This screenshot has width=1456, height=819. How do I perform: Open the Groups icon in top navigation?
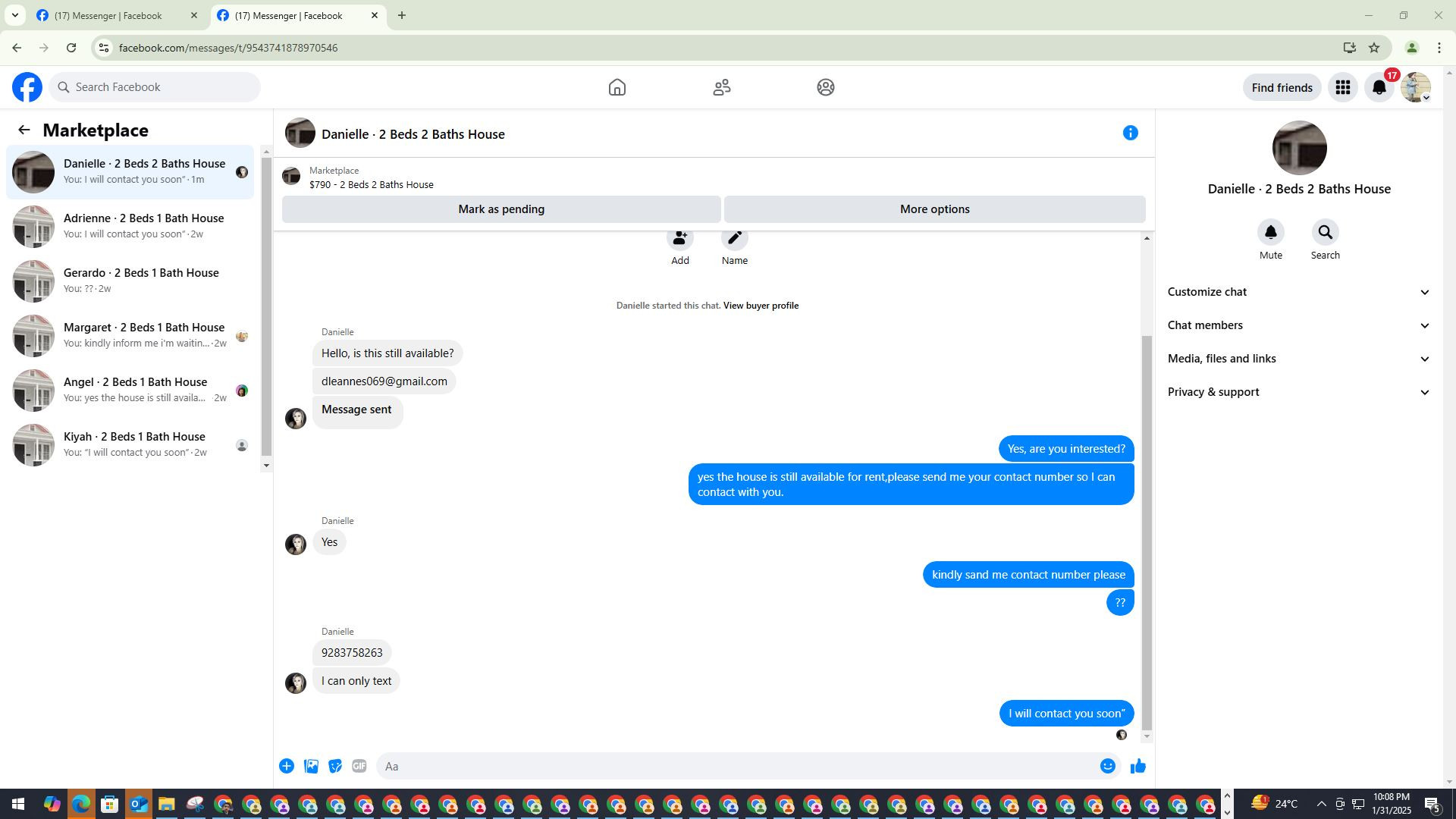[x=826, y=87]
